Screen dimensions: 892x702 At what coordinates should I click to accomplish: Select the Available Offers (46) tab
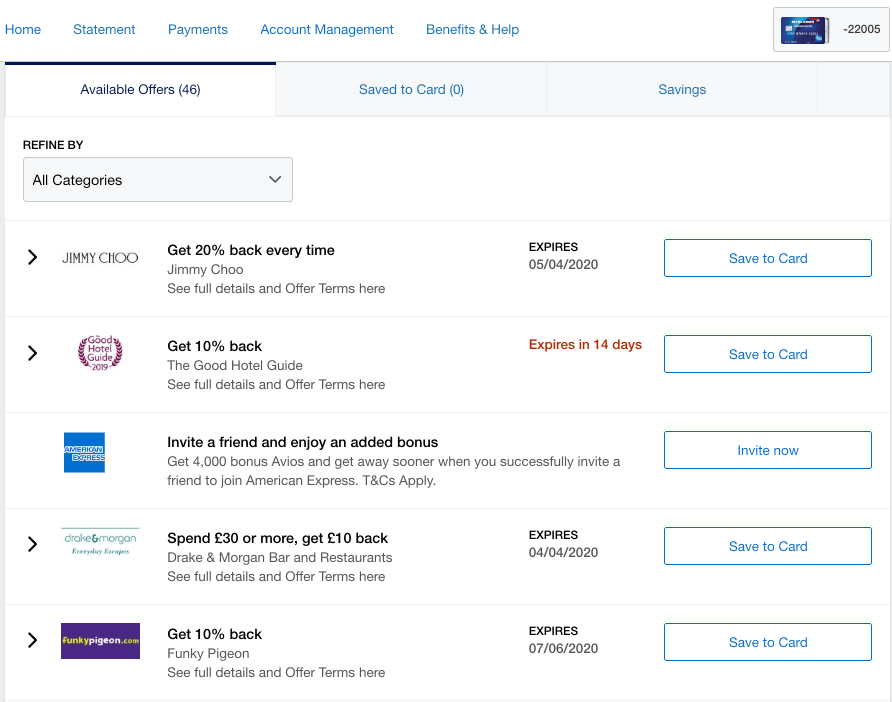(x=141, y=90)
